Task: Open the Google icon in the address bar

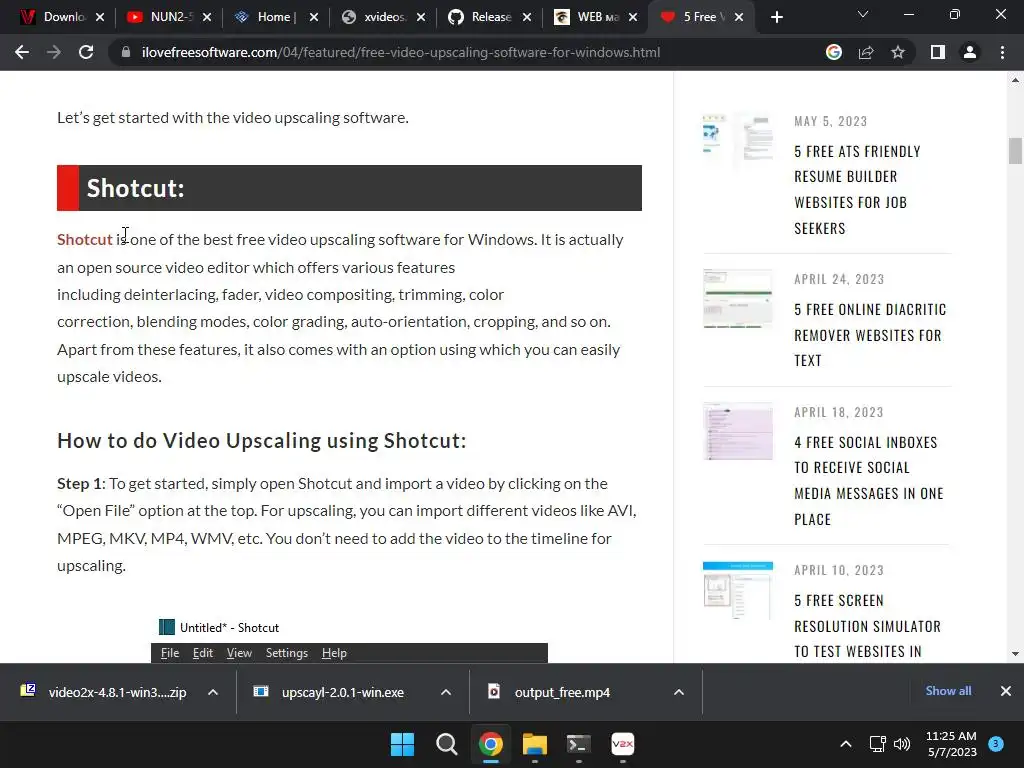Action: (833, 52)
